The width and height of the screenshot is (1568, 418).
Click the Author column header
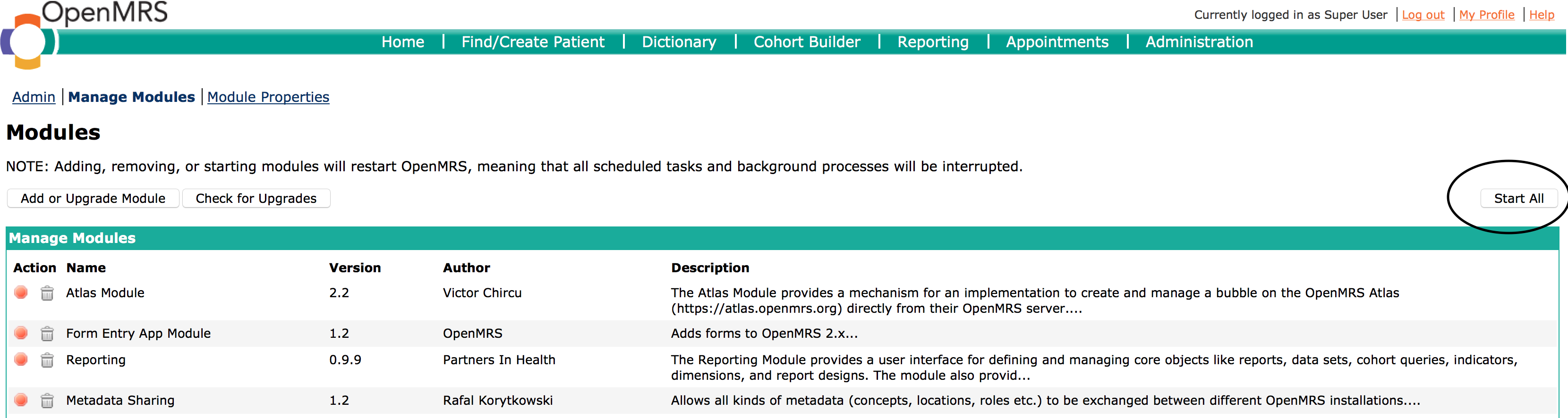coord(466,268)
